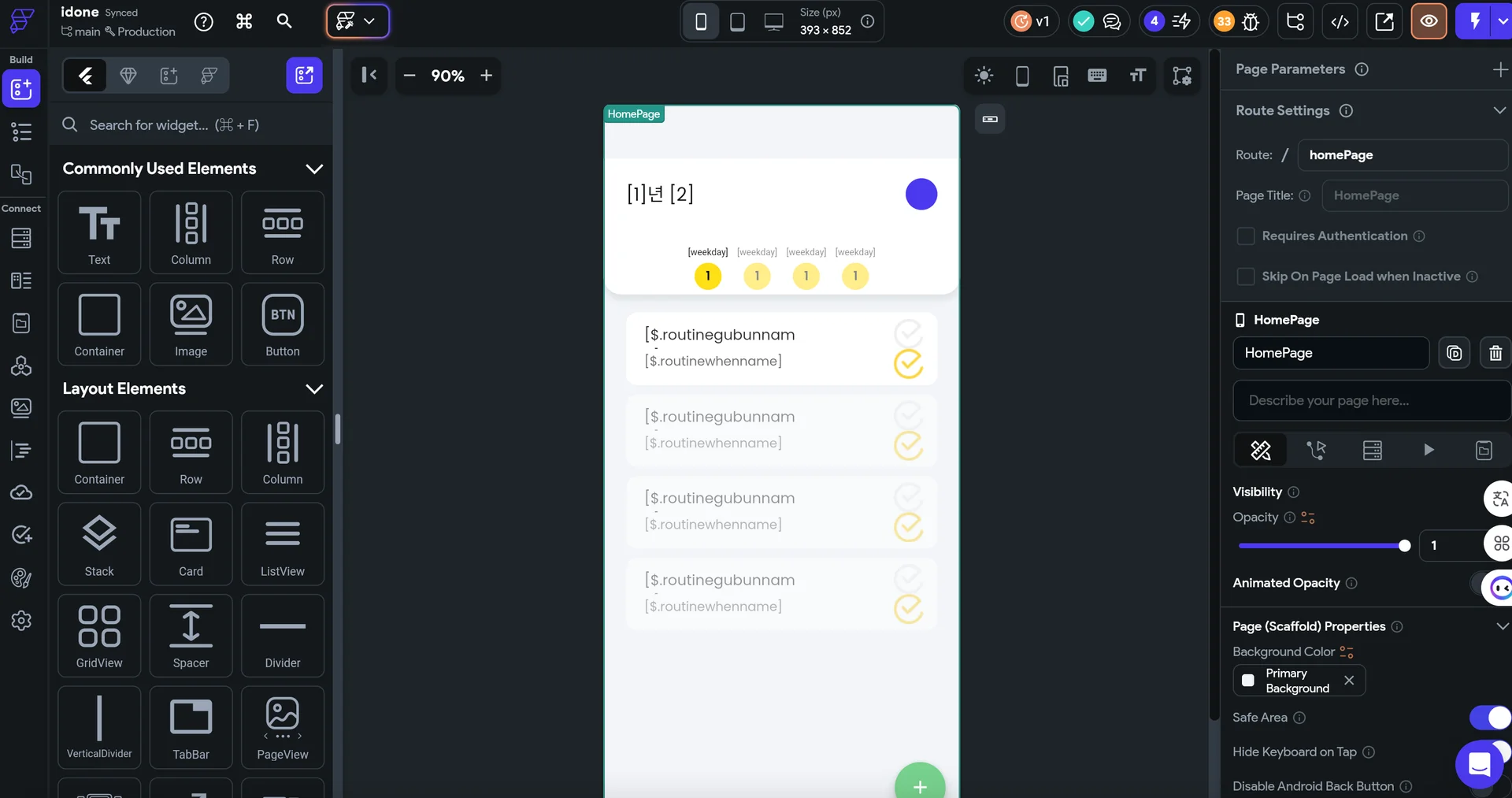Select the phone device preview icon

(x=701, y=21)
